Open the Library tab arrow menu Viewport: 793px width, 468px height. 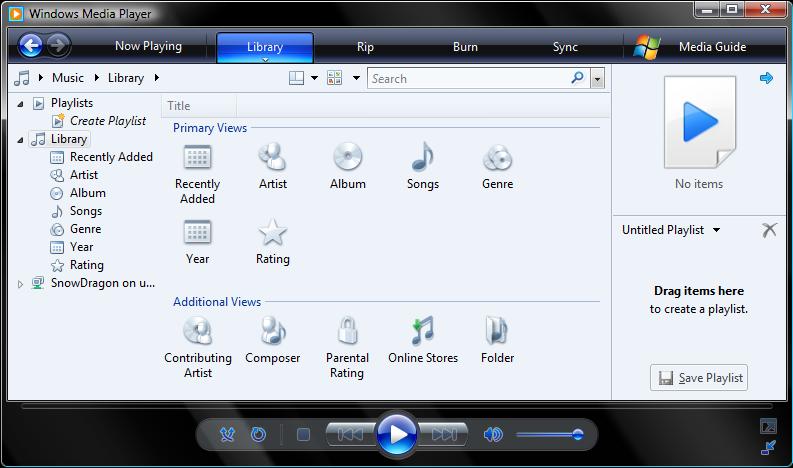[x=265, y=59]
